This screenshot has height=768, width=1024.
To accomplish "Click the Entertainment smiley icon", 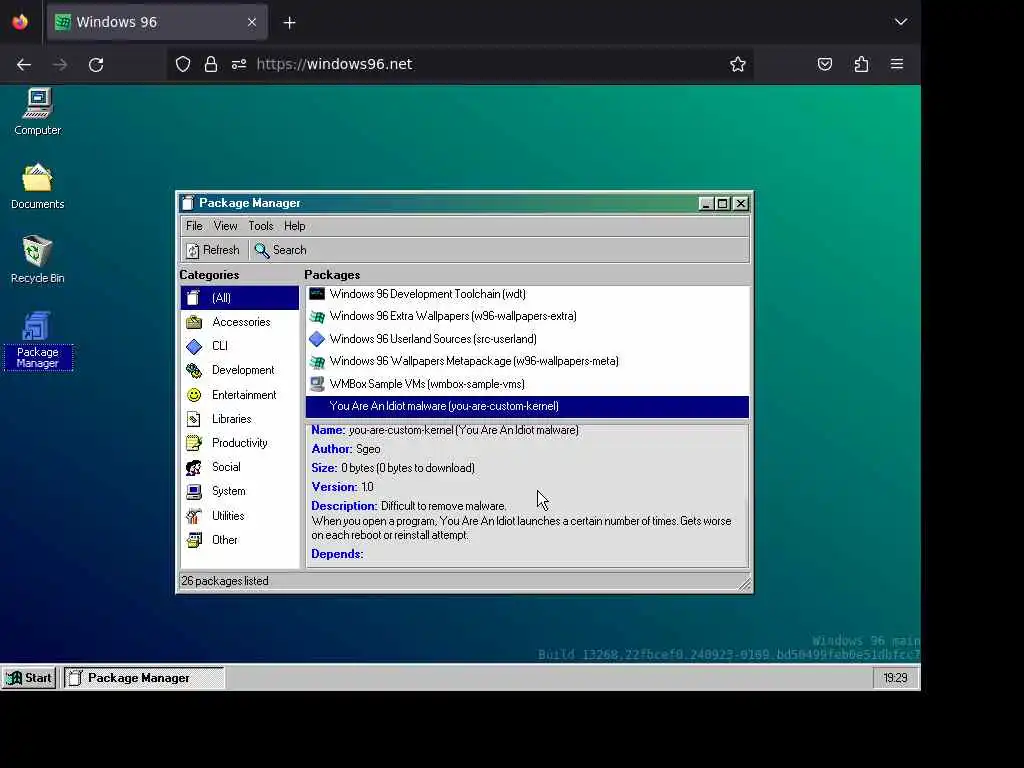I will pyautogui.click(x=194, y=395).
